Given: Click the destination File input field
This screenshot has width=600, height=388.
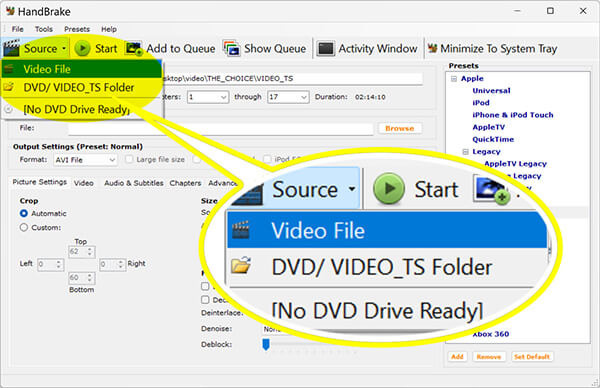Looking at the screenshot, I should [220, 129].
